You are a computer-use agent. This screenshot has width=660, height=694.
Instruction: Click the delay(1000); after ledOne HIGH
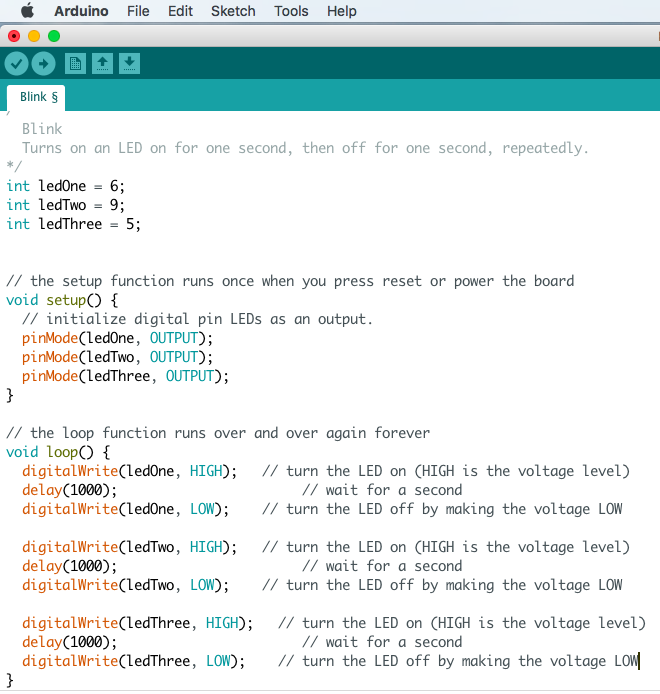[x=69, y=490]
